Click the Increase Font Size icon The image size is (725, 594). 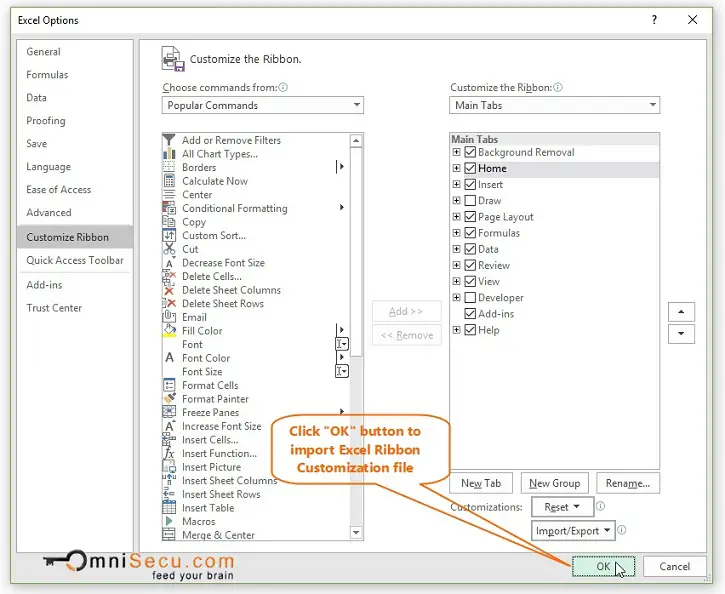click(169, 426)
